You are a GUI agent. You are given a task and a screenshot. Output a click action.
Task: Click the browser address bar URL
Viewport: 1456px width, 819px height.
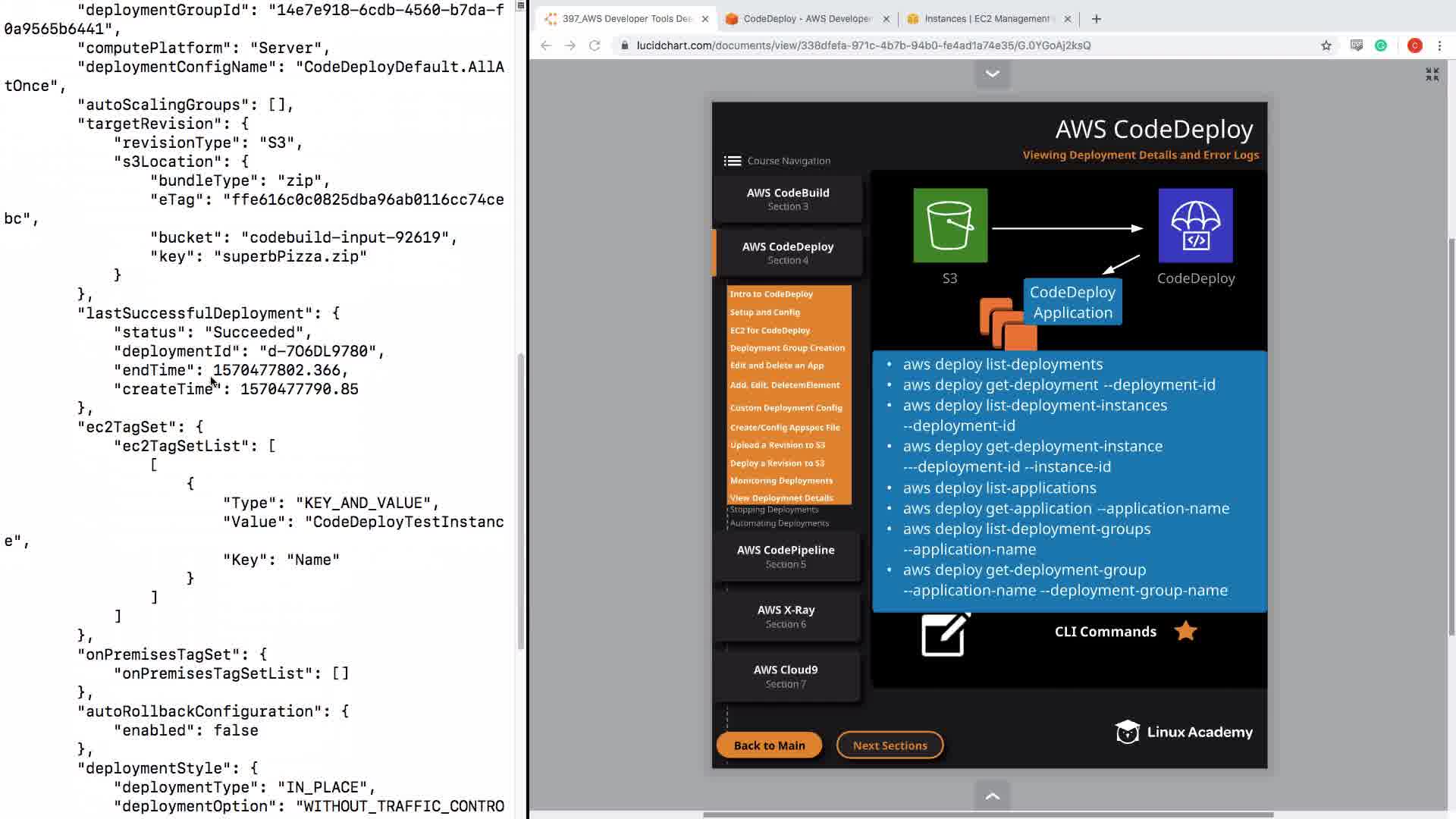point(863,45)
